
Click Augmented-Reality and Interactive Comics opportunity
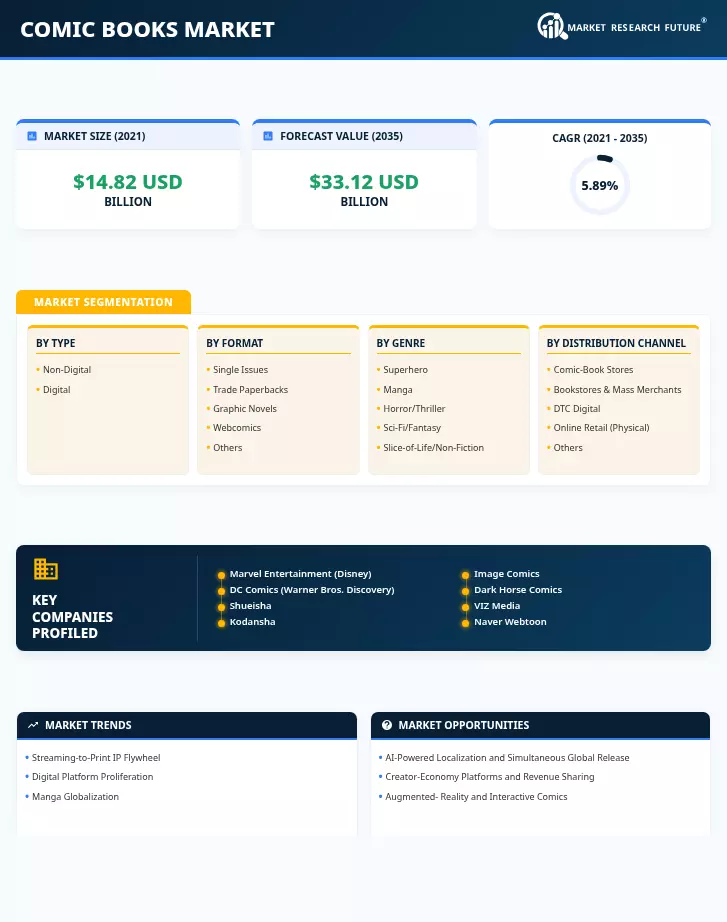coord(476,797)
